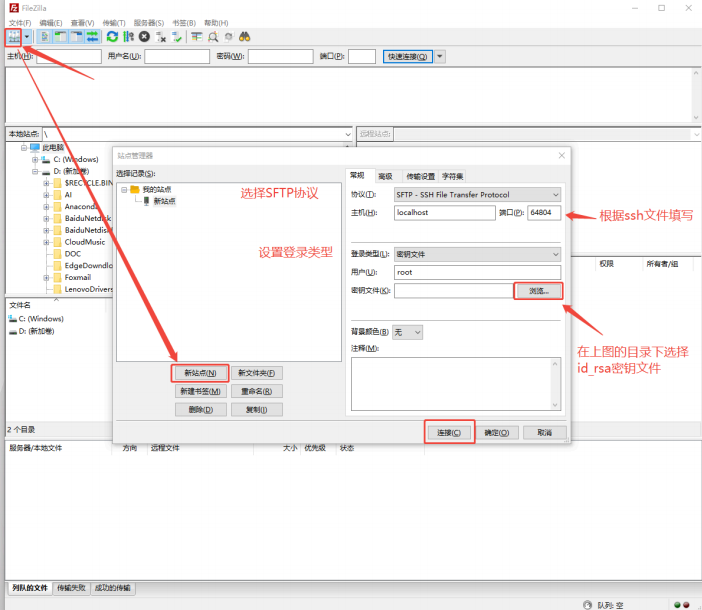The image size is (702, 610).
Task: Collapse the D: drive tree node
Action: coord(35,171)
